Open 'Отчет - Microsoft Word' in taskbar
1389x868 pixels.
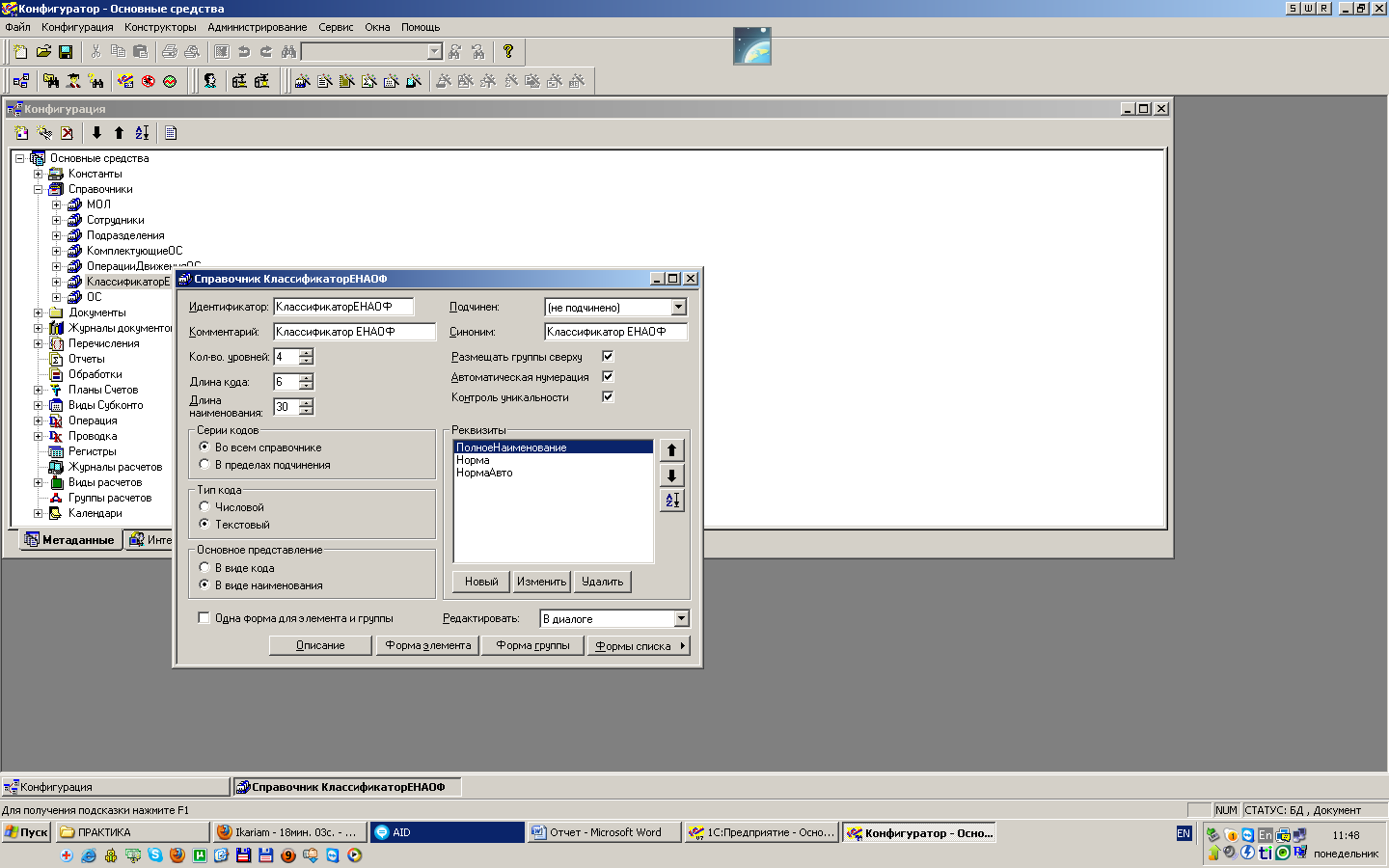605,832
